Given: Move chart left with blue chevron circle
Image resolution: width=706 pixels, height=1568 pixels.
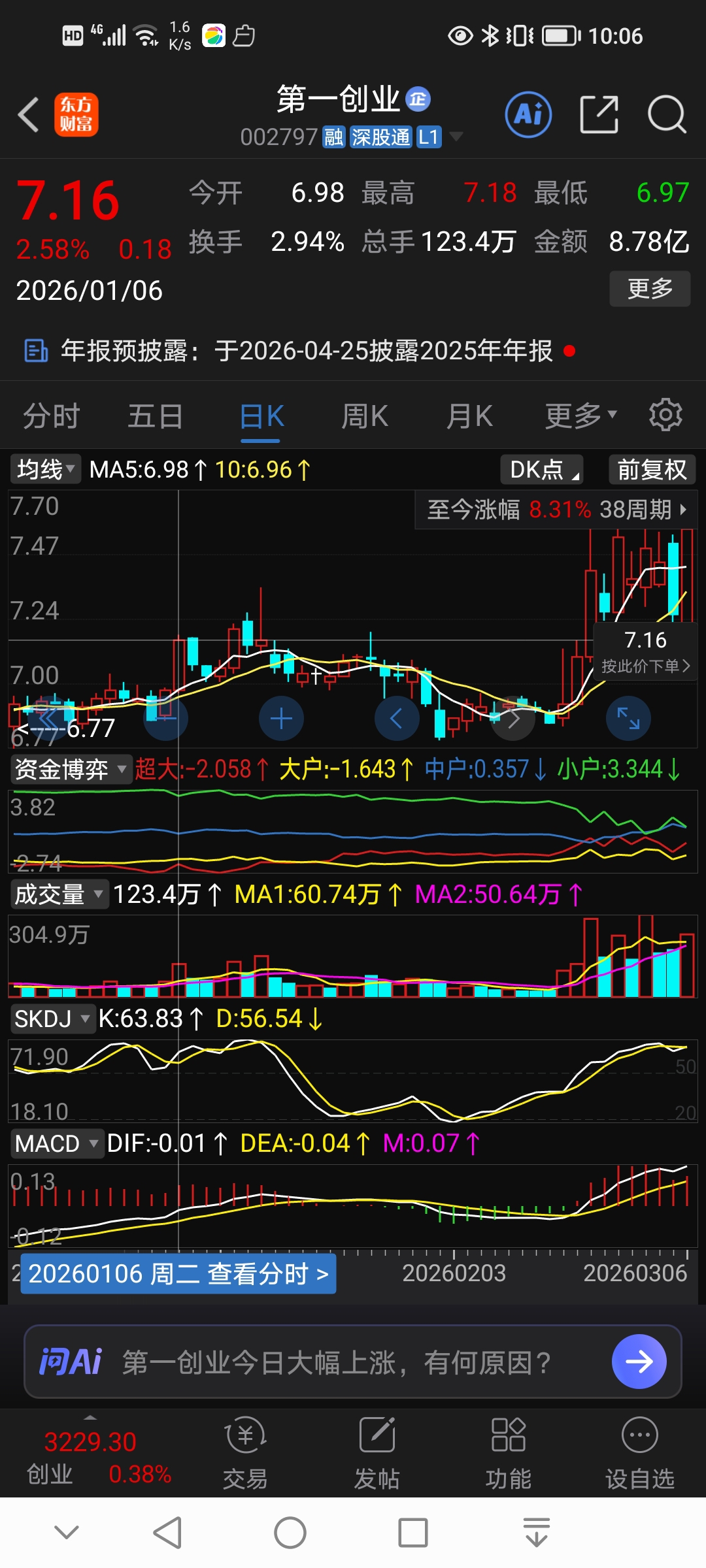Looking at the screenshot, I should pos(397,719).
